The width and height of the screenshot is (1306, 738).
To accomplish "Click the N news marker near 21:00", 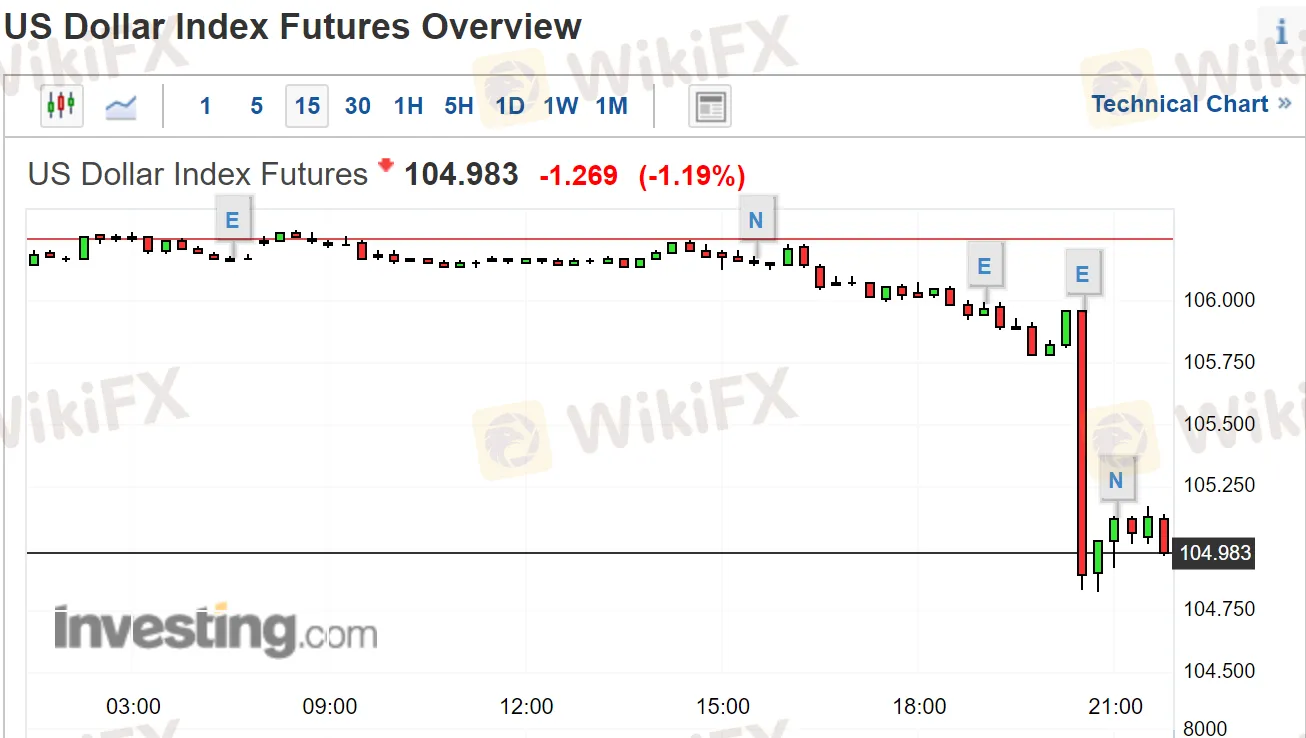I will tap(1116, 481).
